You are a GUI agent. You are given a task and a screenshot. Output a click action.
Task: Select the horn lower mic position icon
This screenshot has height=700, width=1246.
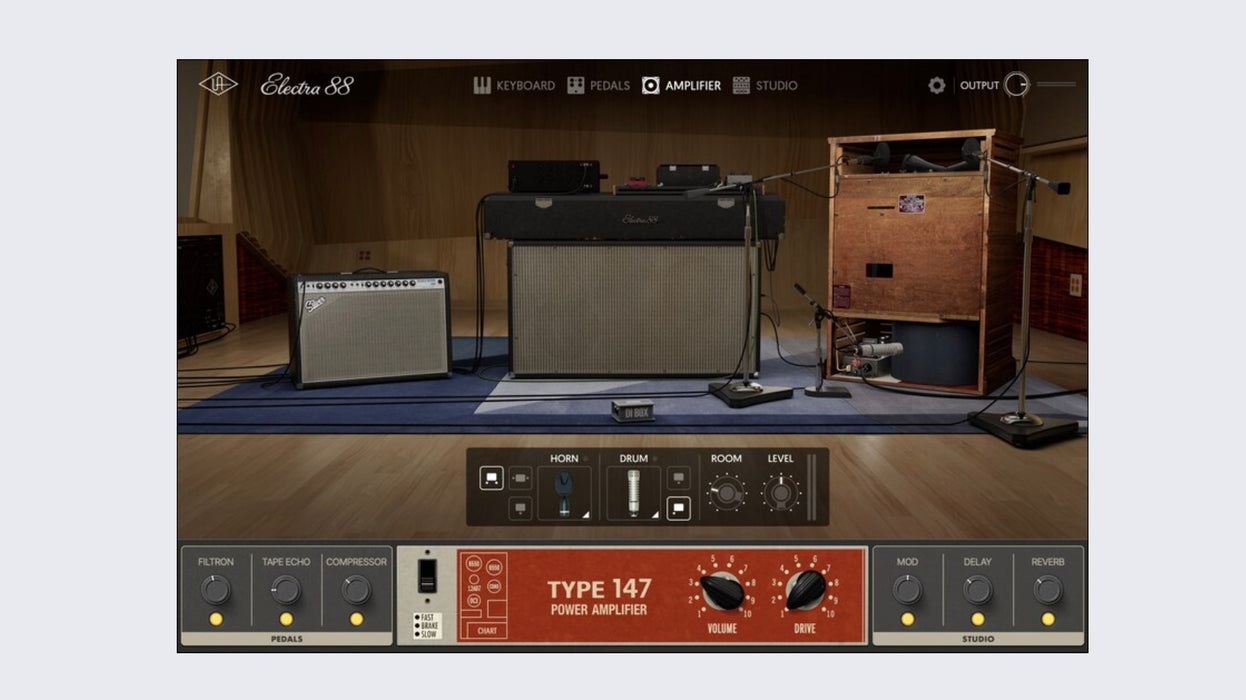520,508
